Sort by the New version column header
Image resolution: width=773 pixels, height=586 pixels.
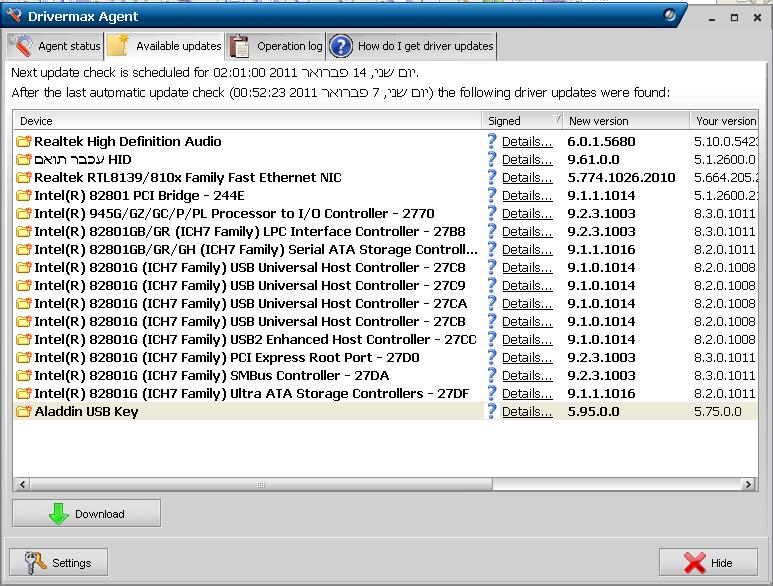[626, 121]
